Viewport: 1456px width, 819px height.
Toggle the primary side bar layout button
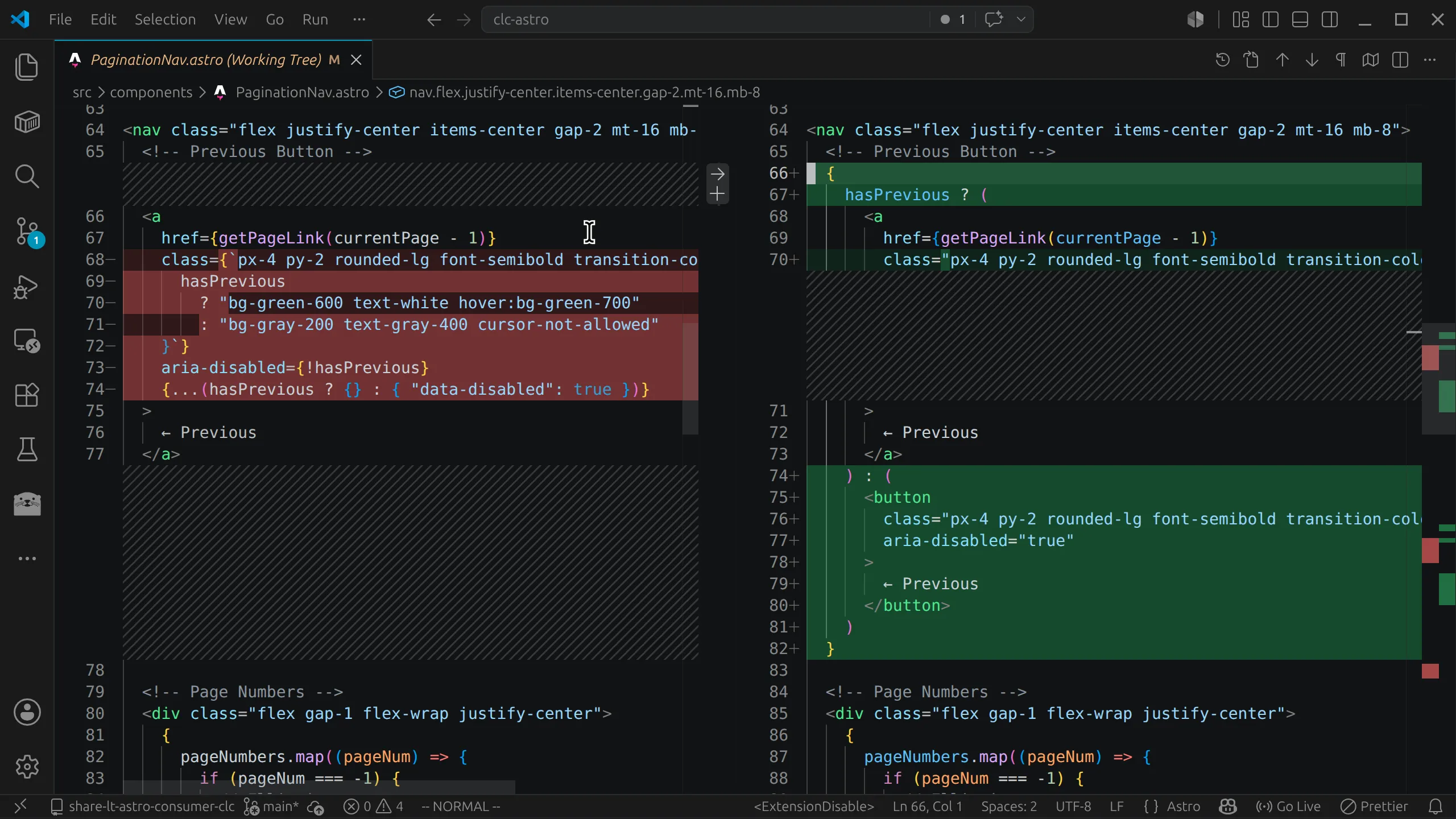click(1270, 19)
